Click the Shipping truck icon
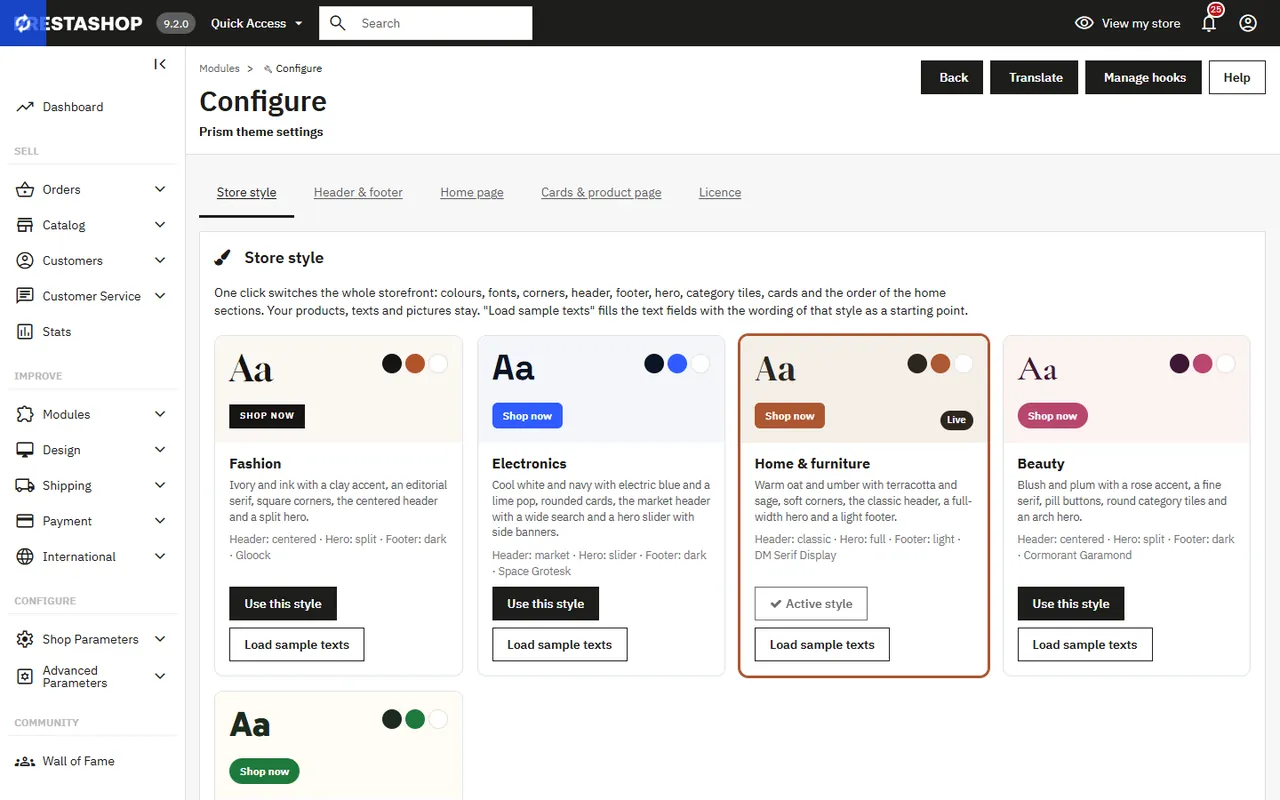The width and height of the screenshot is (1280, 800). tap(25, 486)
